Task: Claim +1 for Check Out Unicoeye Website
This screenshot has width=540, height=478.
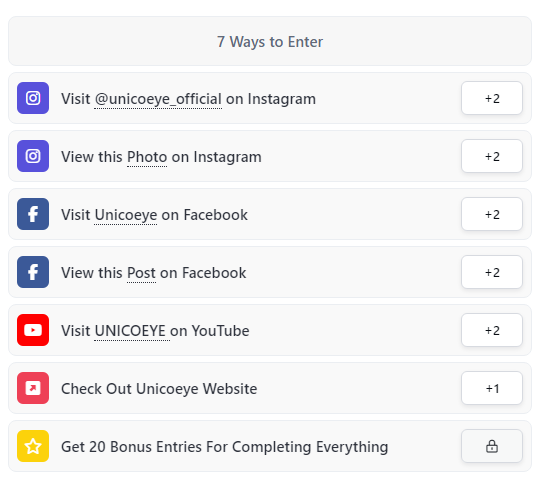Action: pos(492,388)
